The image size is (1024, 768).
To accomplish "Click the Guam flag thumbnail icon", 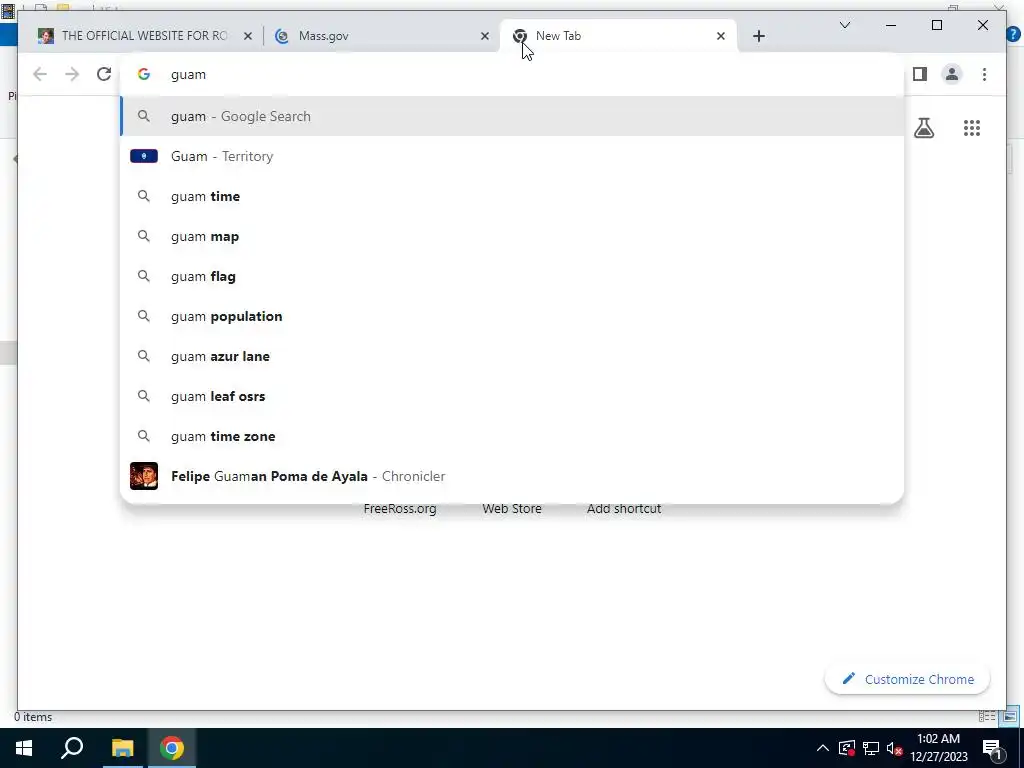I will click(144, 156).
